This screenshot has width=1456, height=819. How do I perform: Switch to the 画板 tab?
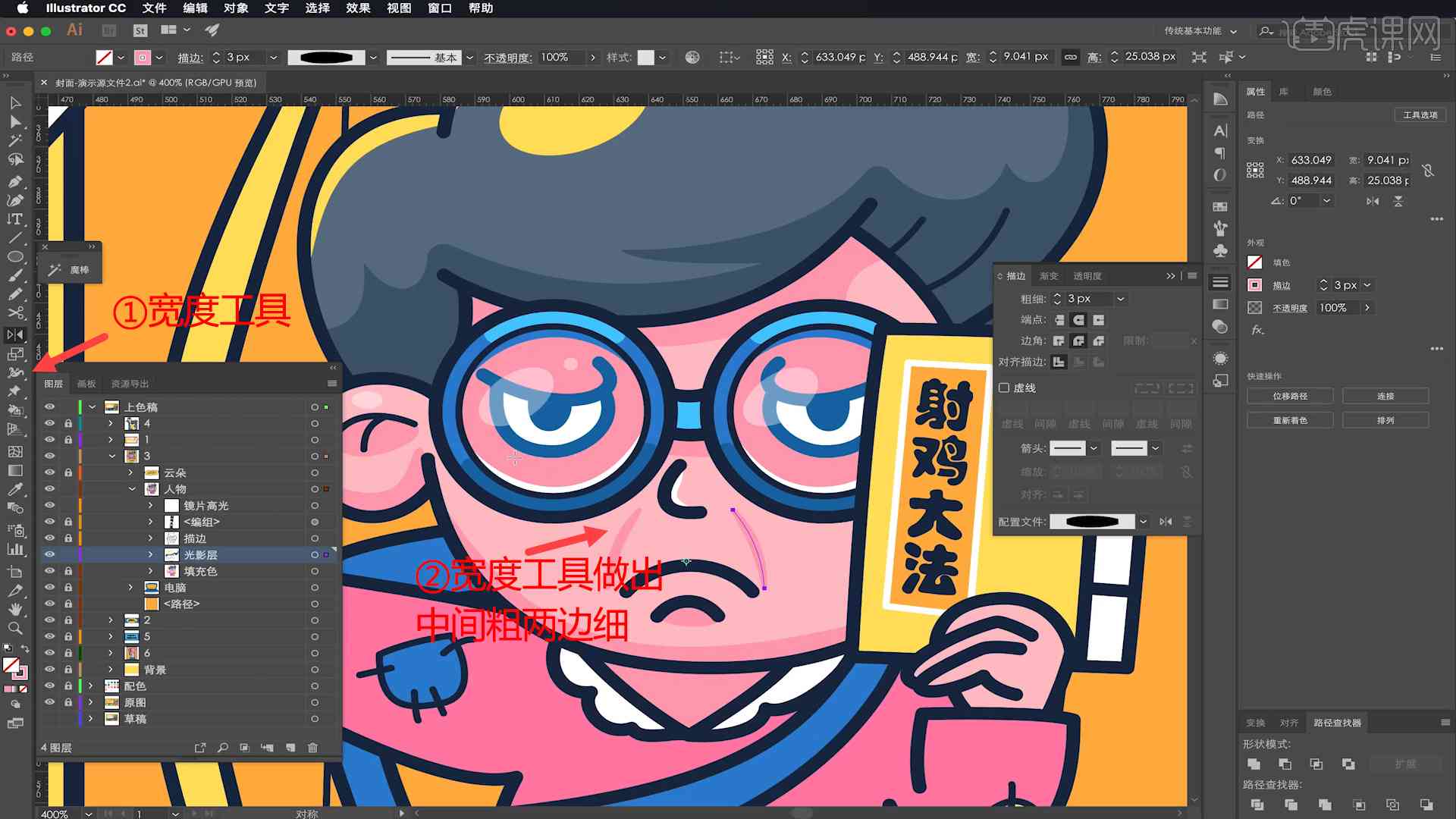coord(86,384)
